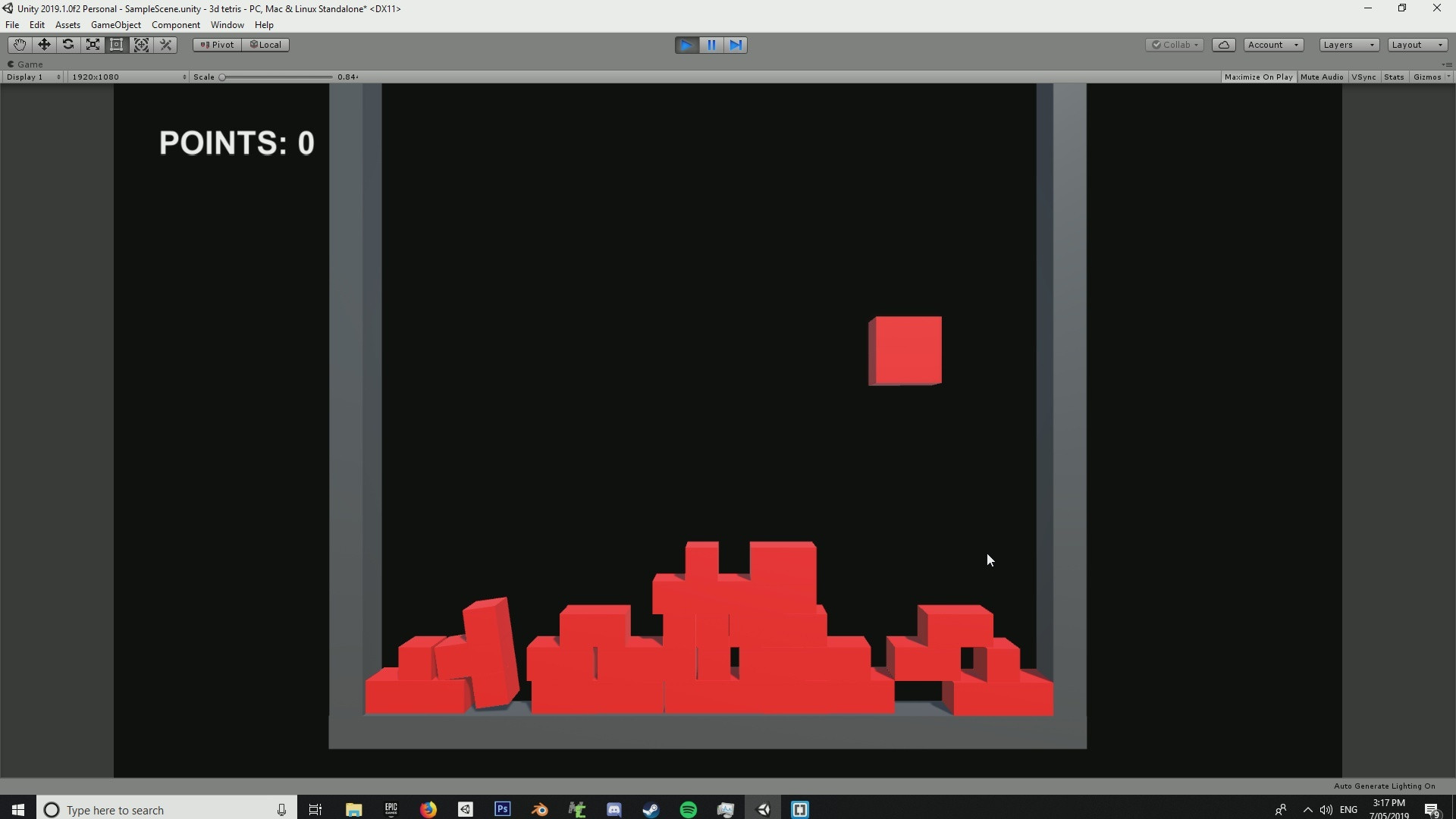Screen dimensions: 1456x819
Task: Select the Rotate tool
Action: (x=68, y=45)
